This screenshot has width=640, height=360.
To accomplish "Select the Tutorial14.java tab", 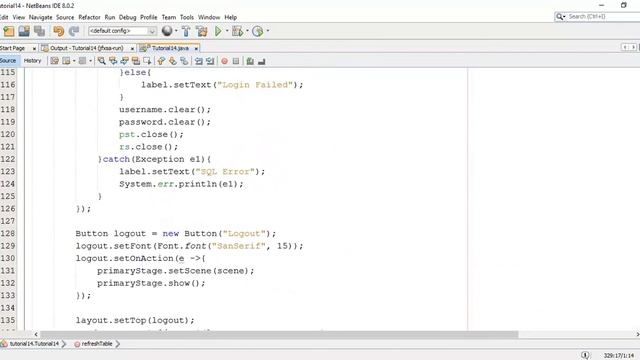I will pyautogui.click(x=170, y=48).
